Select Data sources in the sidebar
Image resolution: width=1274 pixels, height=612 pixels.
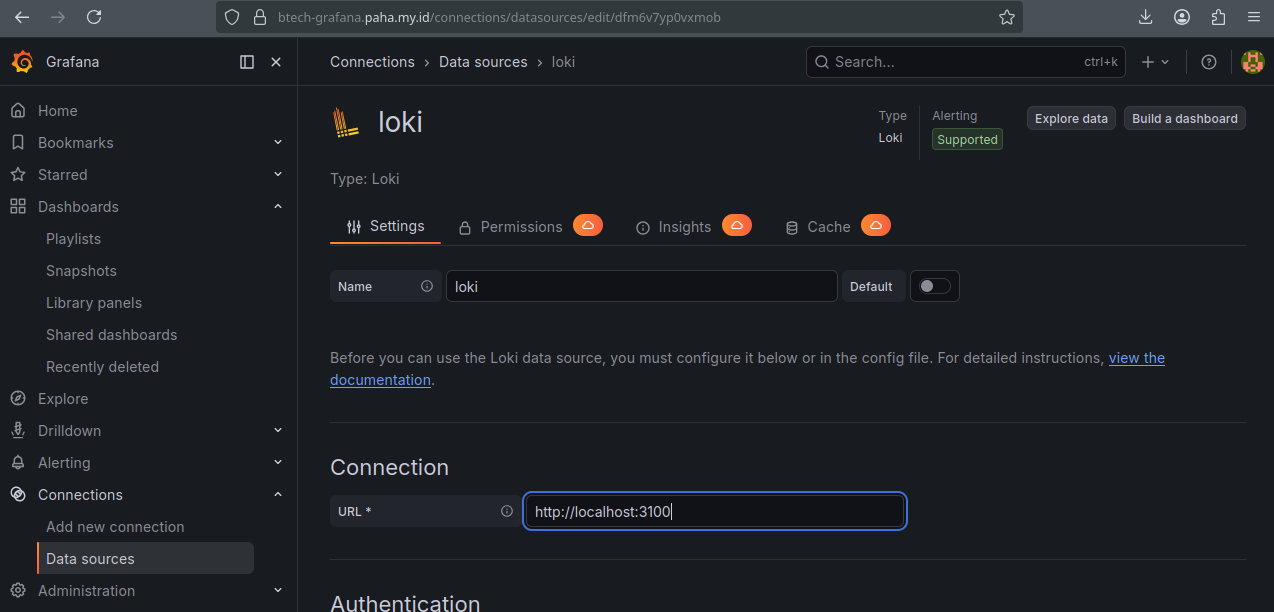coord(145,558)
